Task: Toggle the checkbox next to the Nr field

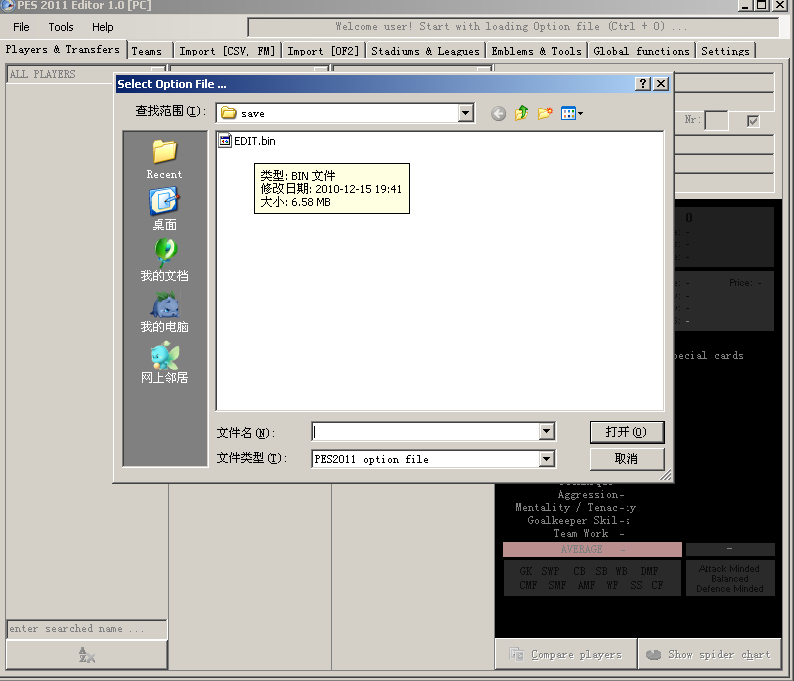Action: tap(753, 121)
